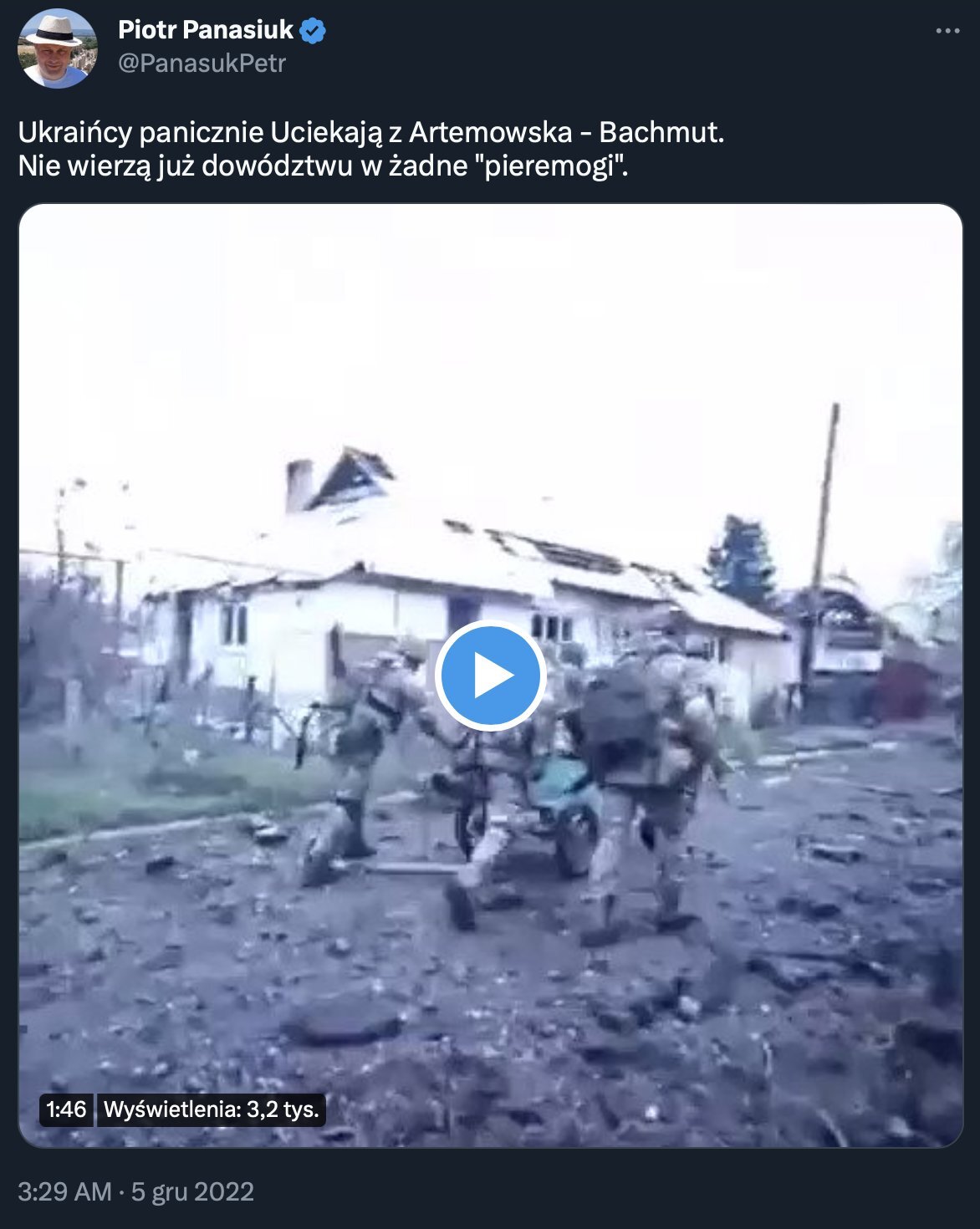Screen dimensions: 980x1229
Task: Click the tweet line ending with "pieremogi"
Action: (323, 166)
